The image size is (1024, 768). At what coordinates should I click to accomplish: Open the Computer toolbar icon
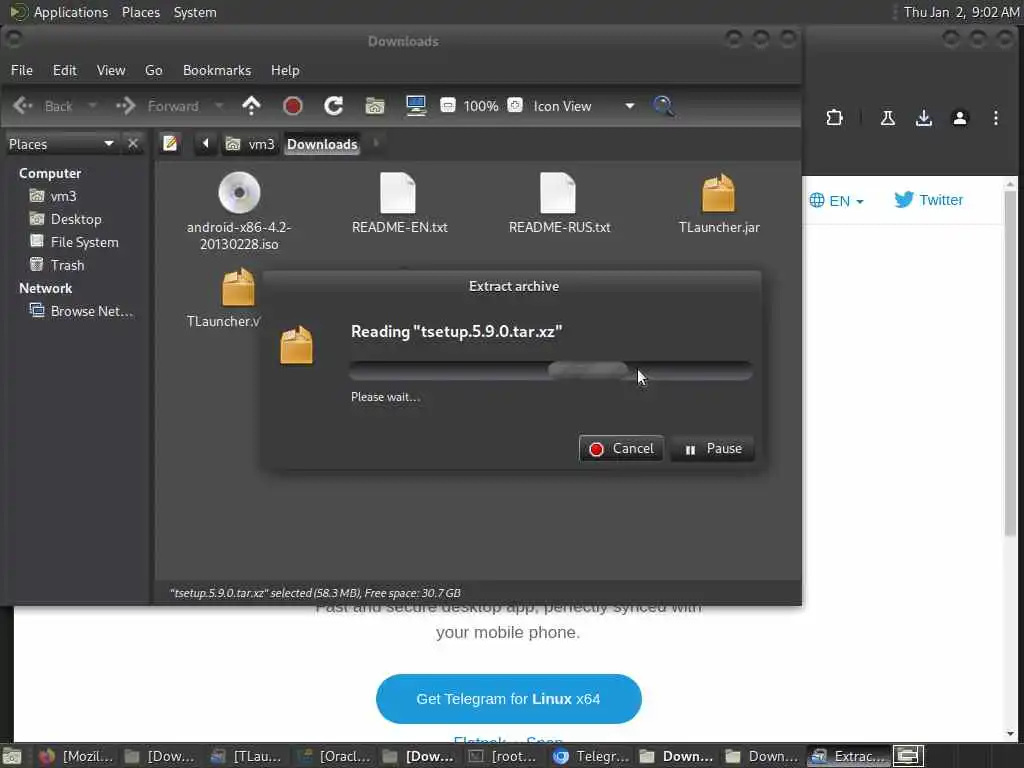pyautogui.click(x=416, y=106)
